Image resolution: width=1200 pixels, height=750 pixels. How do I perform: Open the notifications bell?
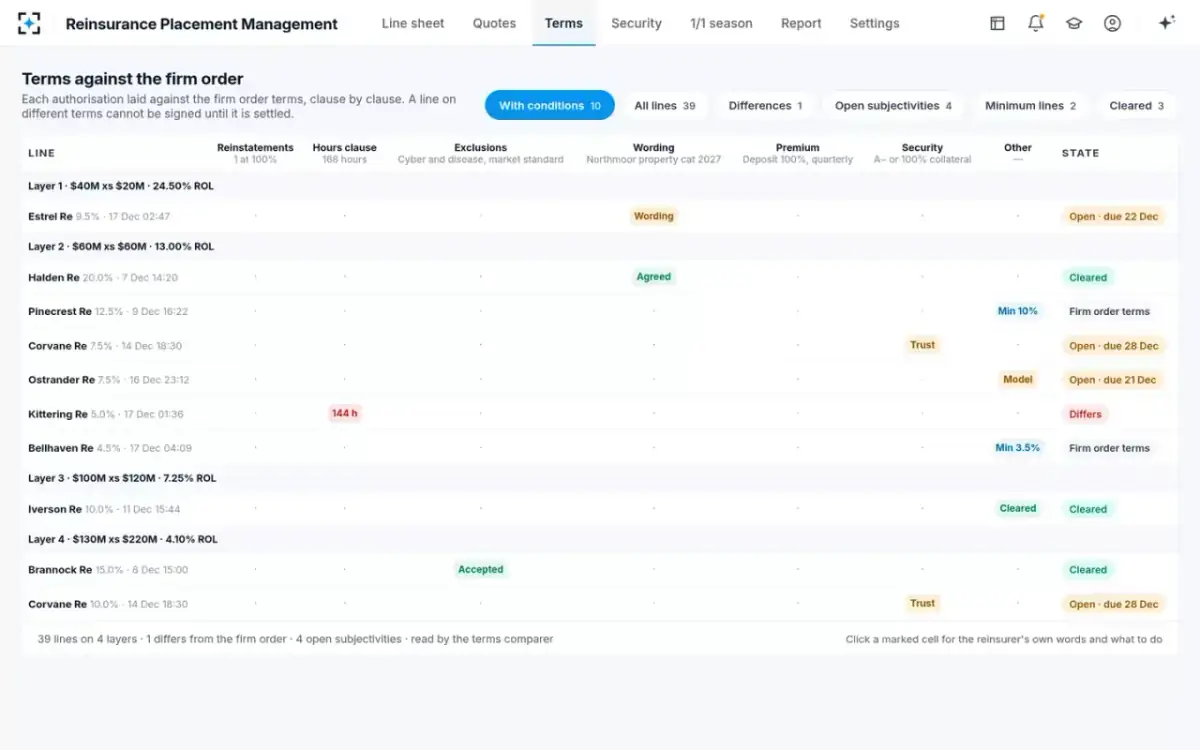1036,23
